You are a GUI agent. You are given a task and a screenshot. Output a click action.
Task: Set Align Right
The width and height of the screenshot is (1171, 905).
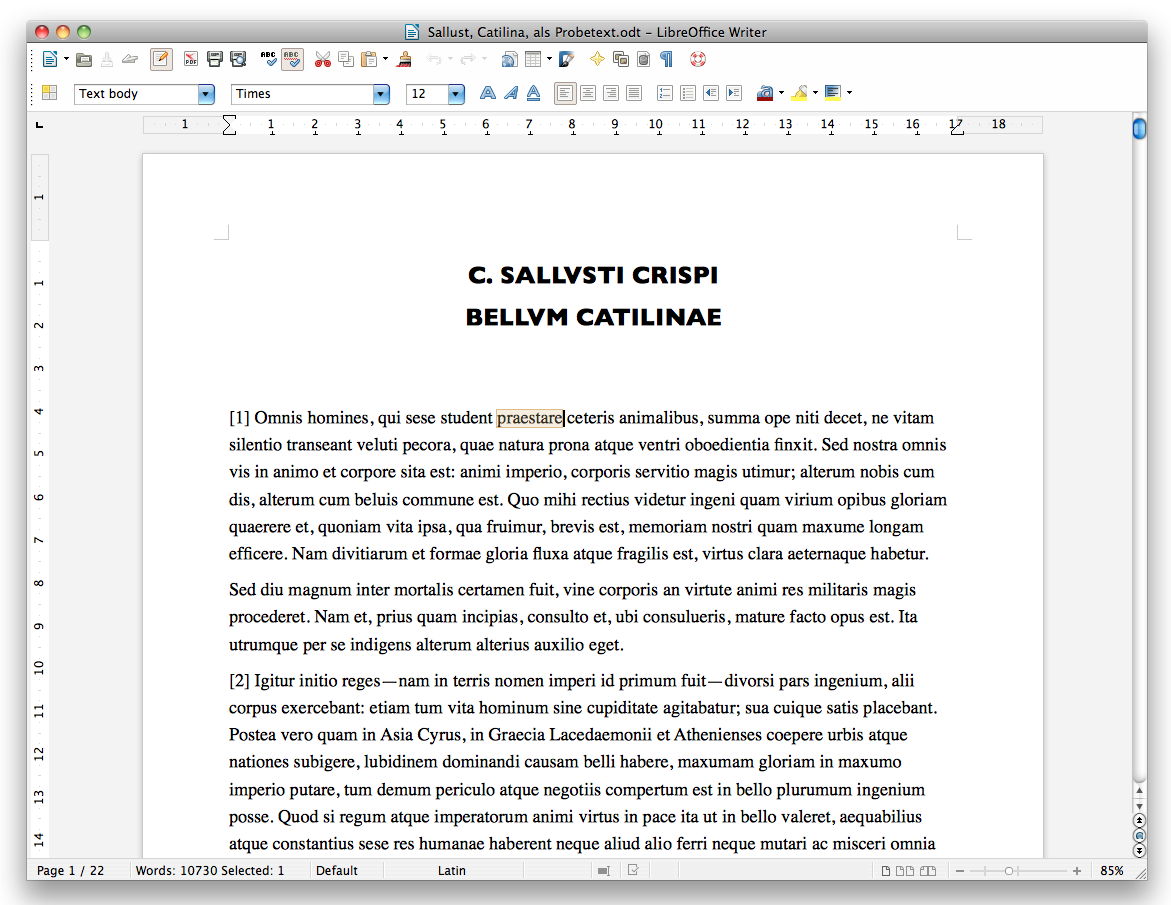[x=611, y=93]
